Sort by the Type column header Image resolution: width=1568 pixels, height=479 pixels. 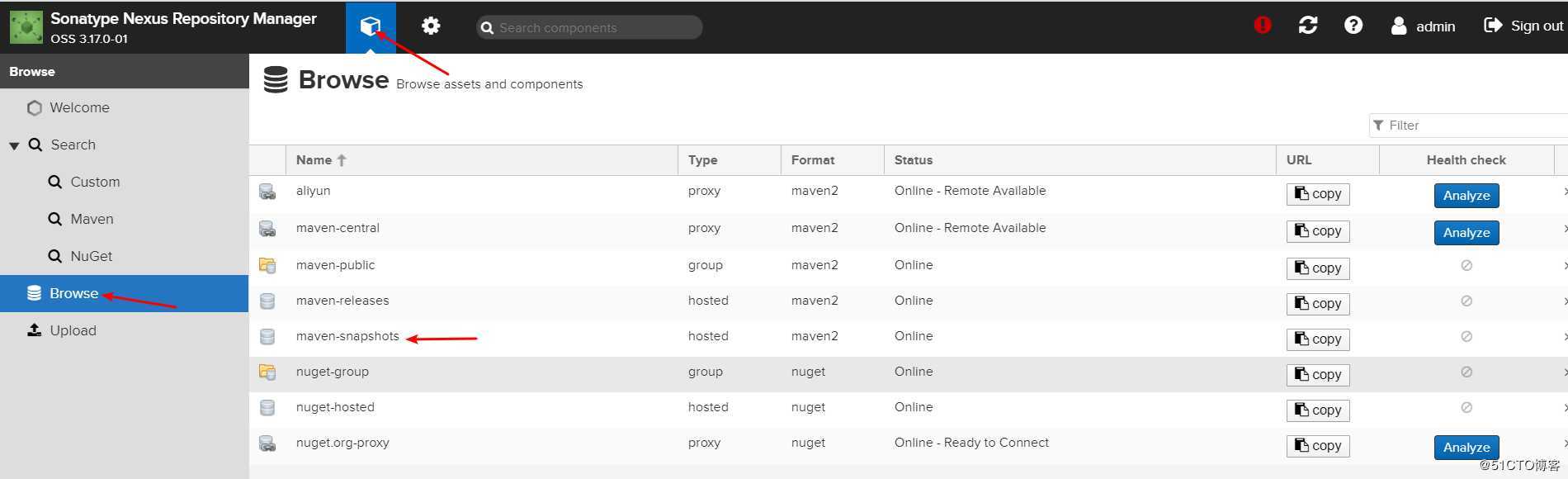click(730, 160)
